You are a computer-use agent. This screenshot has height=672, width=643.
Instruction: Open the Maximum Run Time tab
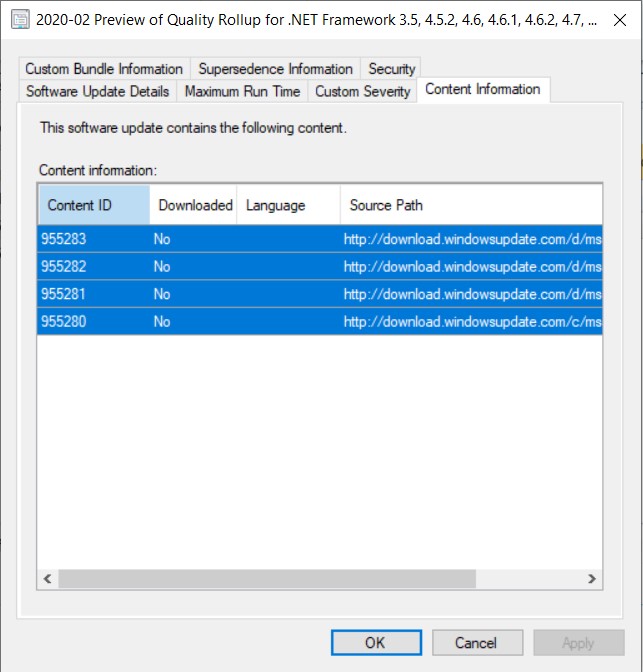[242, 91]
